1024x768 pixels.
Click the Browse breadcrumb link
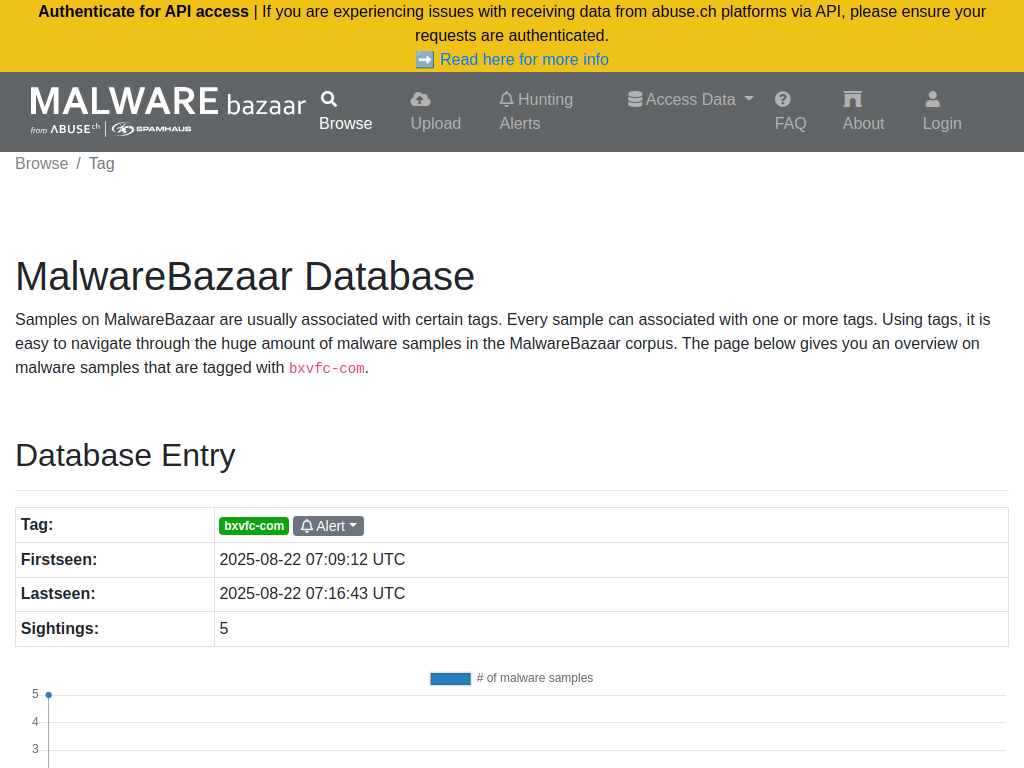41,163
